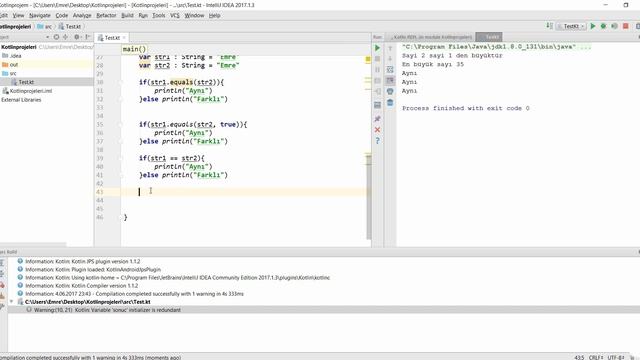The width and height of the screenshot is (640, 360).
Task: Open the Help menu
Action: coord(214,16)
